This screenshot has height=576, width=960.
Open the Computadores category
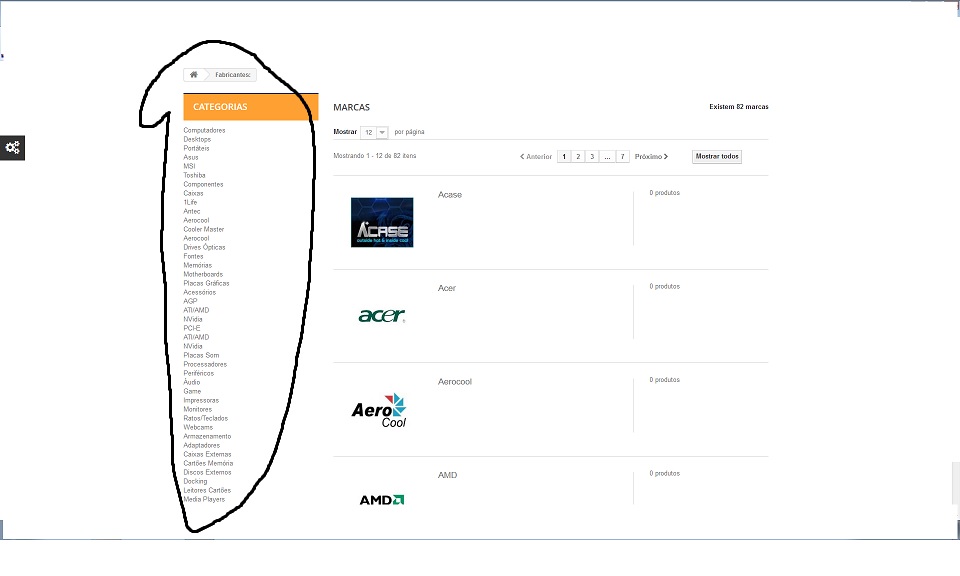click(x=204, y=130)
